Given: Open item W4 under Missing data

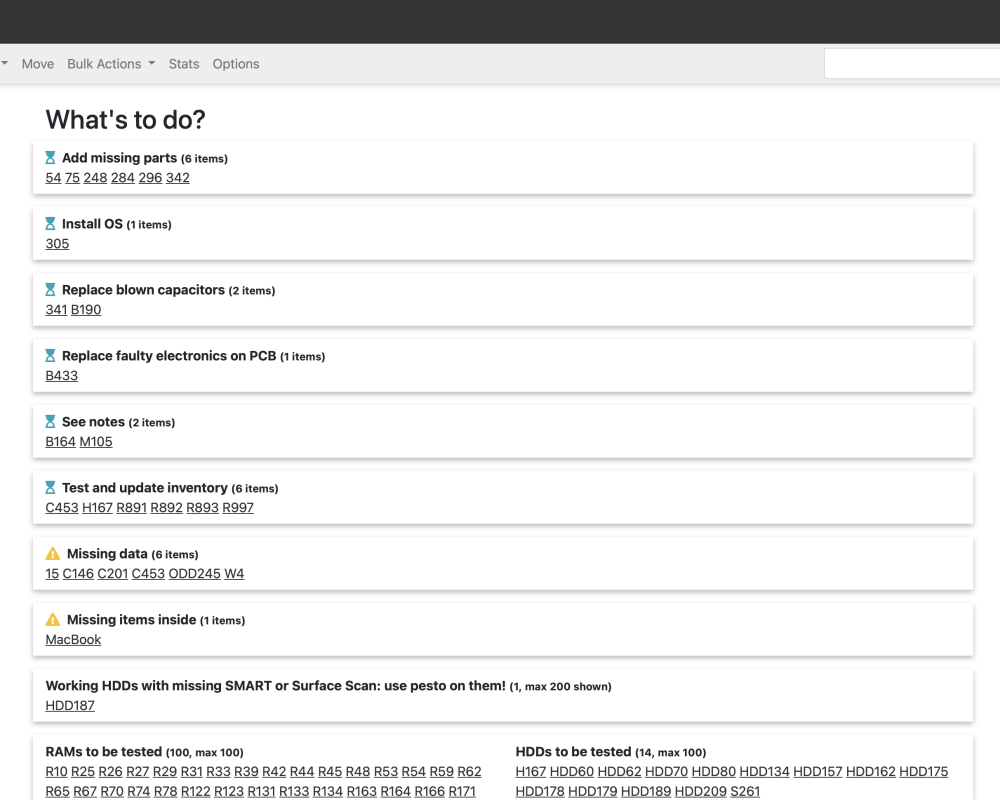Looking at the screenshot, I should click(234, 574).
